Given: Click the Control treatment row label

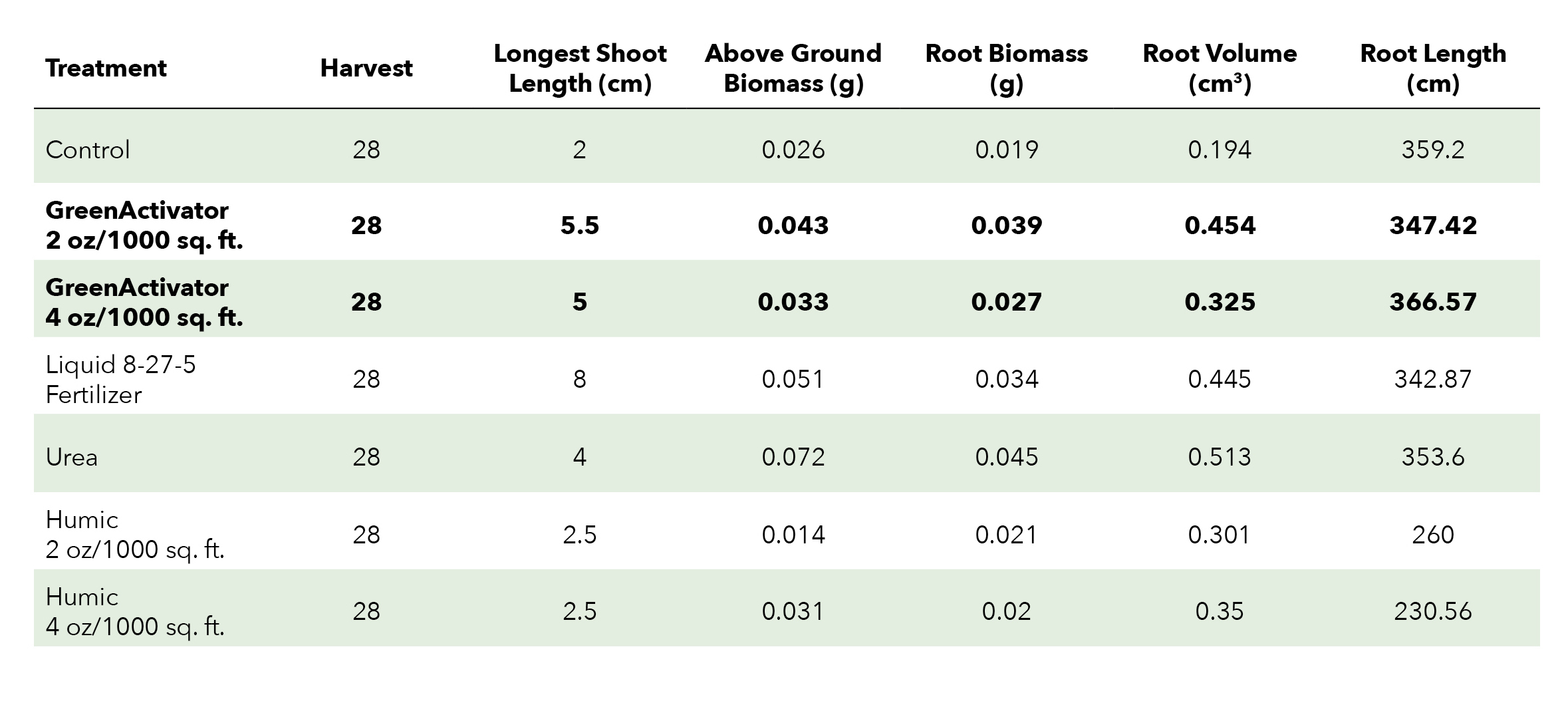Looking at the screenshot, I should (88, 150).
